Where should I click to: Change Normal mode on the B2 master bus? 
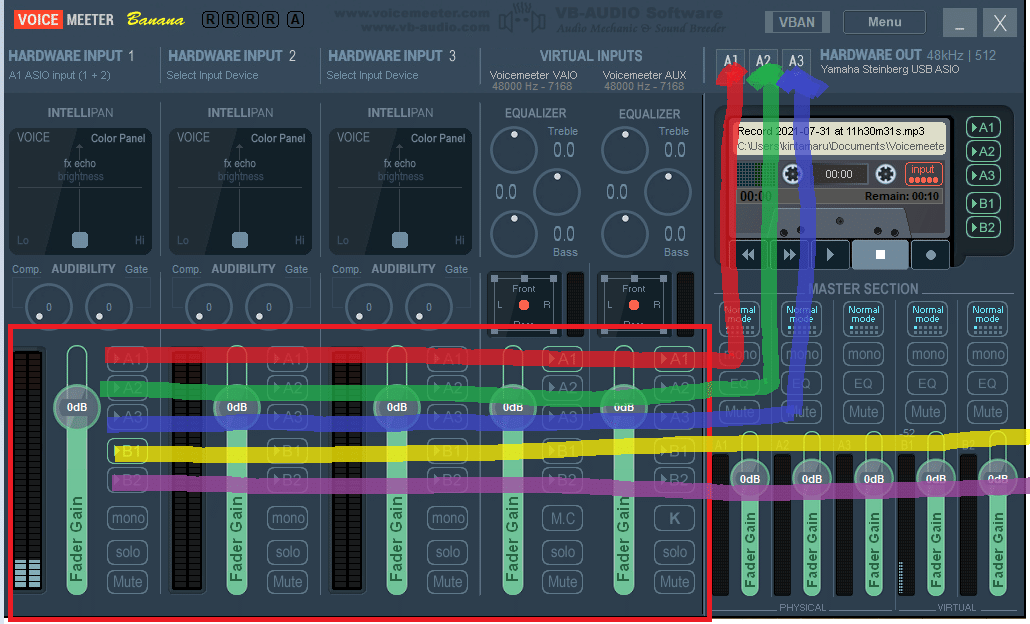(987, 319)
